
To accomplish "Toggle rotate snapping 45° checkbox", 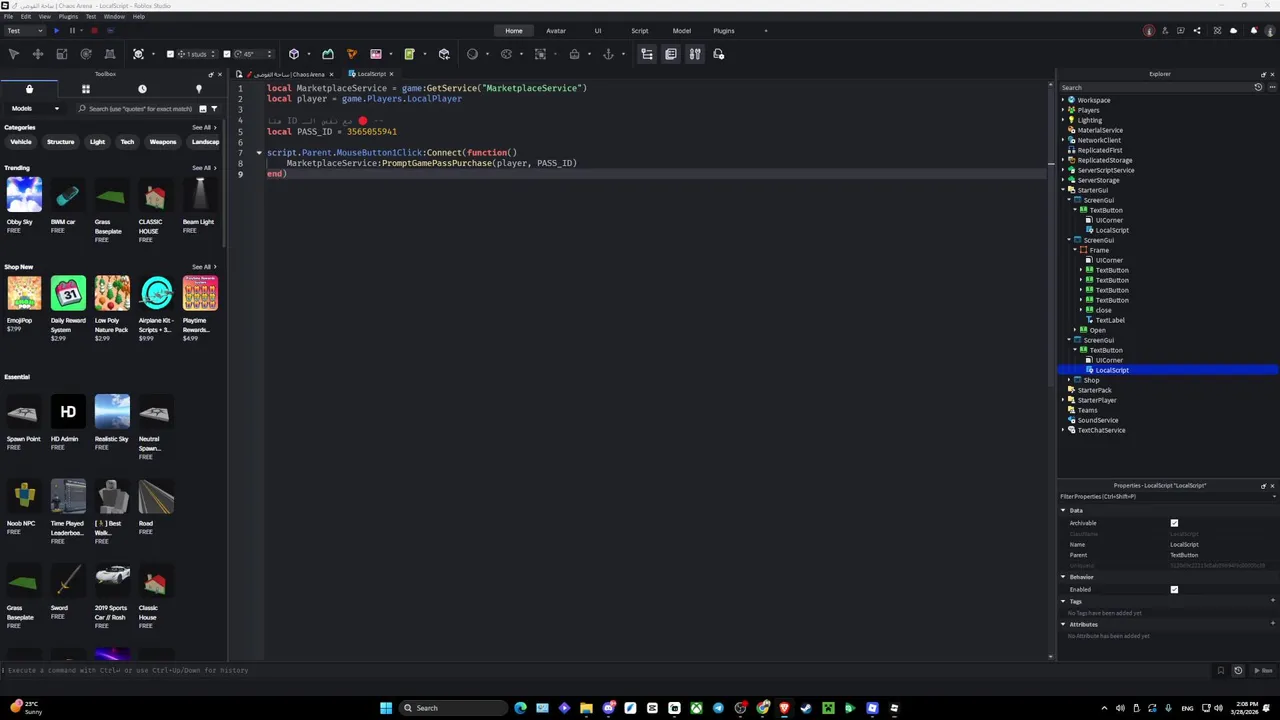I will (227, 54).
